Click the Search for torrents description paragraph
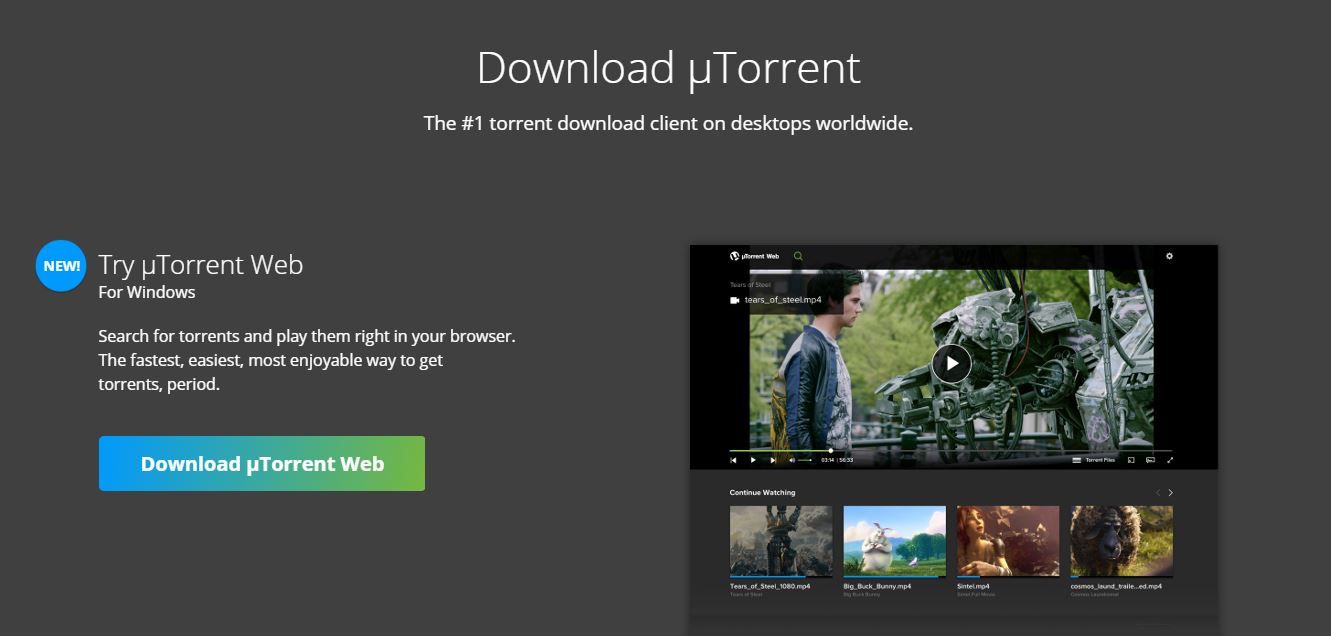 307,360
